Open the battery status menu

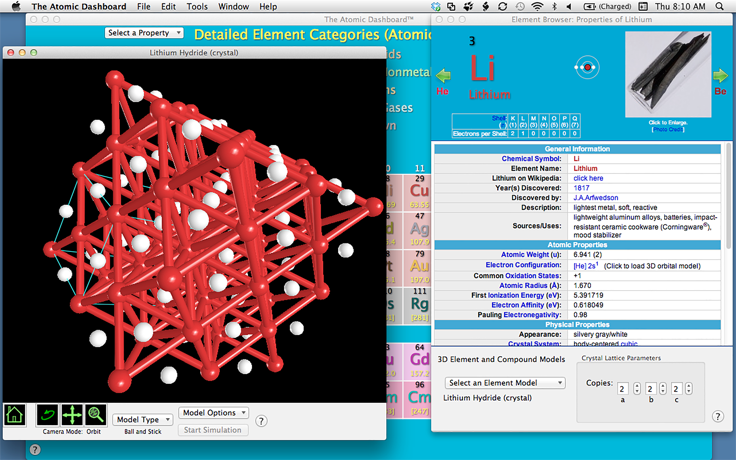click(607, 6)
